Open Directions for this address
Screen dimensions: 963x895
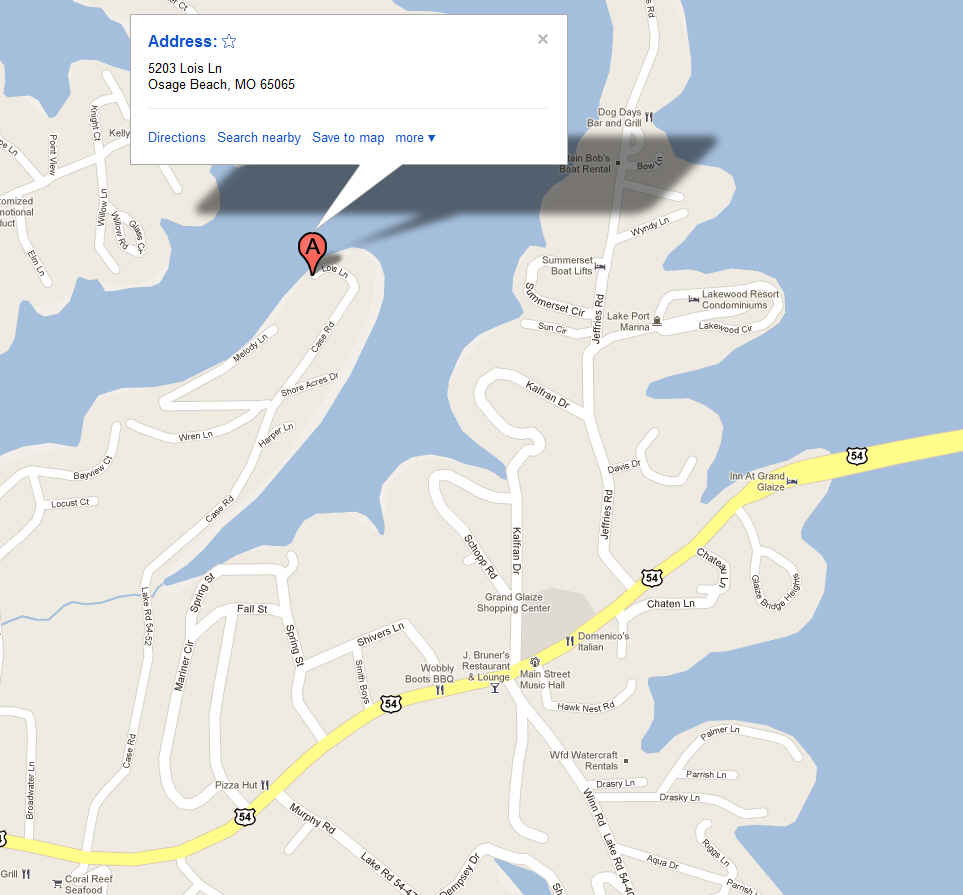point(177,138)
